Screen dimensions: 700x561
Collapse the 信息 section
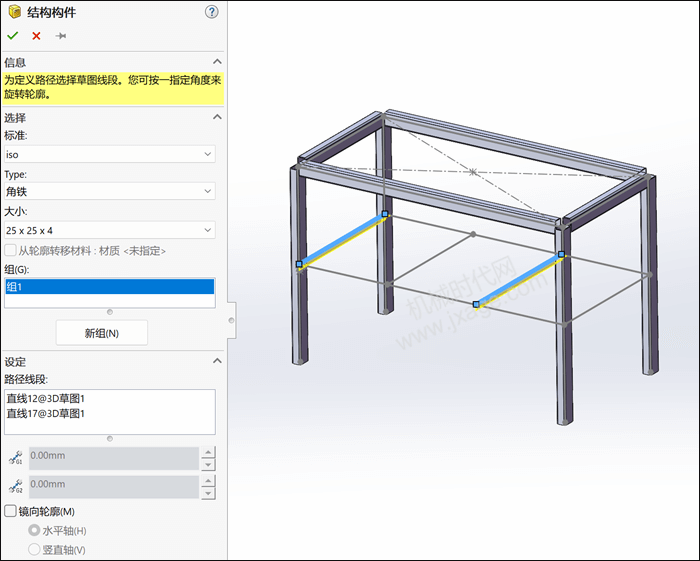tap(217, 62)
